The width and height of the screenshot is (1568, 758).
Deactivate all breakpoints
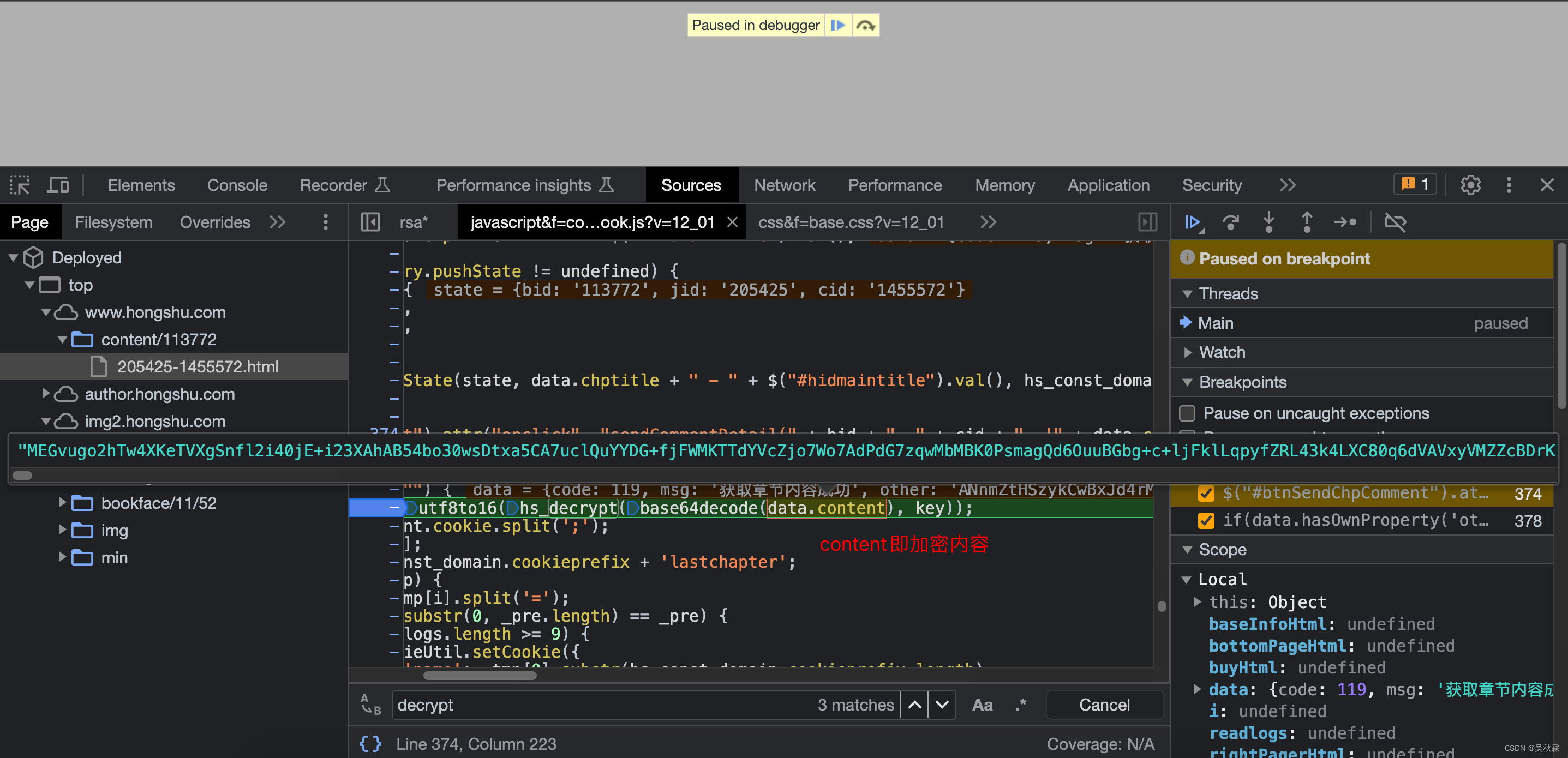pos(1395,222)
